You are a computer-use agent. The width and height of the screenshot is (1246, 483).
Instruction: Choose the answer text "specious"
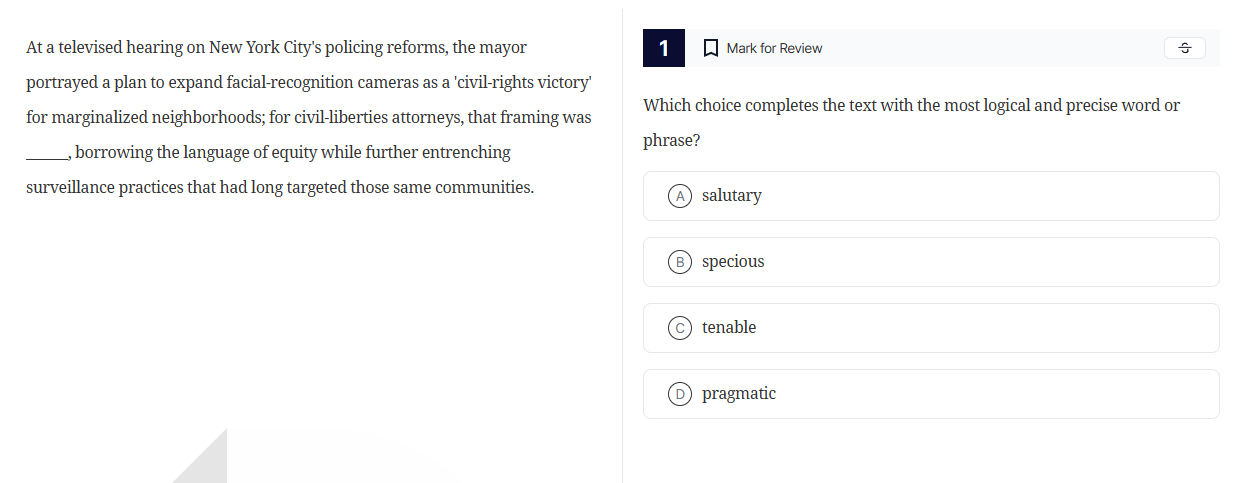tap(733, 262)
